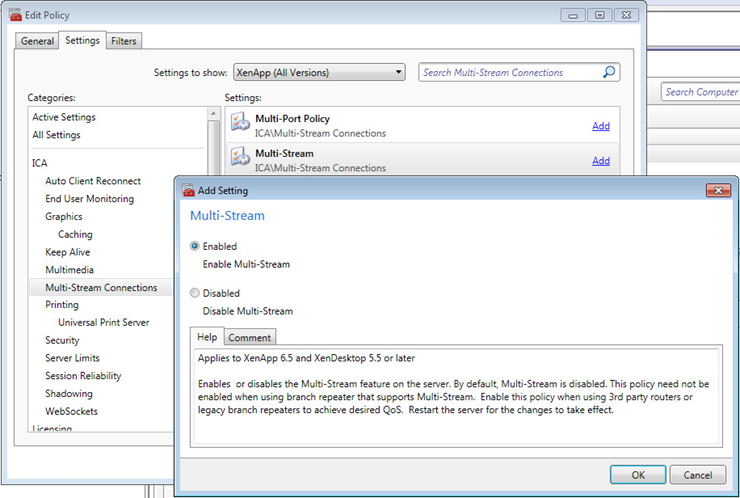This screenshot has width=740, height=498.
Task: Select Caching category
Action: tap(75, 235)
